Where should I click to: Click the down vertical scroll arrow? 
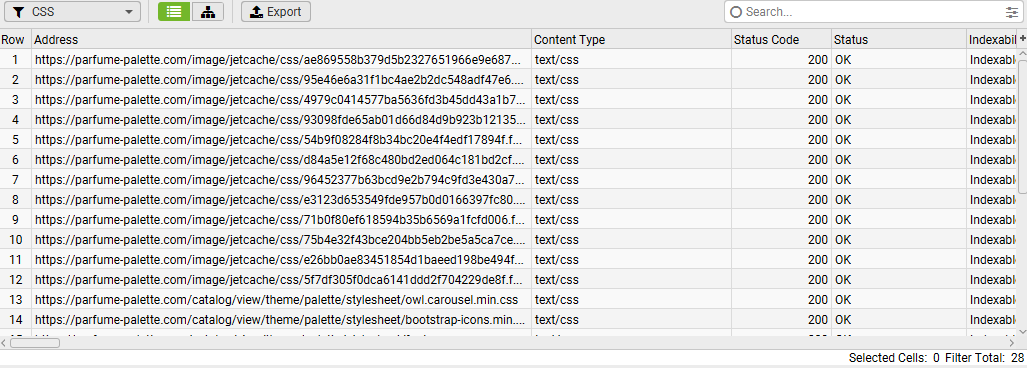pos(1022,331)
